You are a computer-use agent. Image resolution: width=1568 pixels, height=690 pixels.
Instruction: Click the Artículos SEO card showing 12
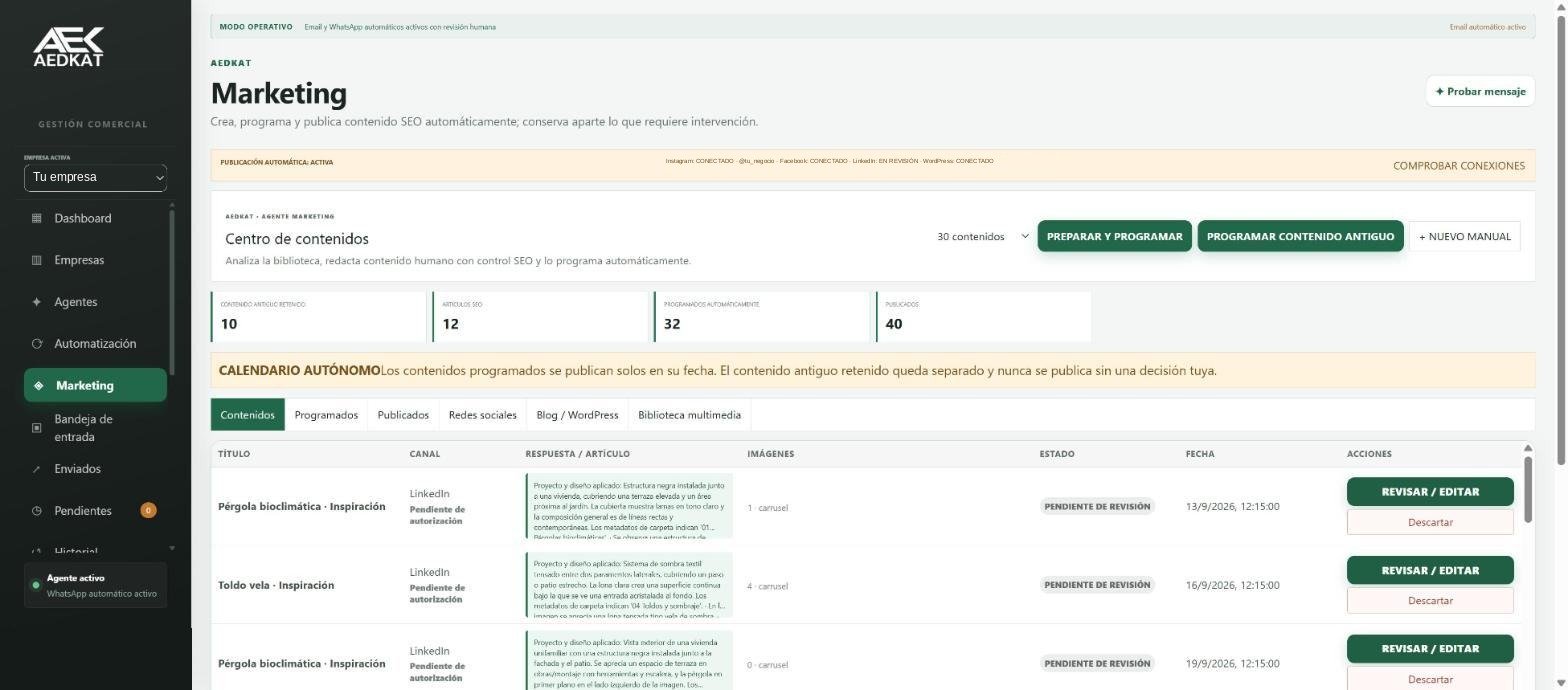[x=541, y=317]
